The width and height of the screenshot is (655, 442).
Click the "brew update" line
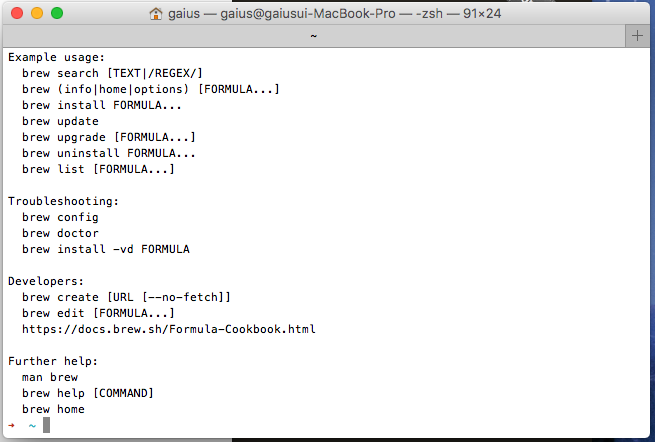tap(60, 121)
